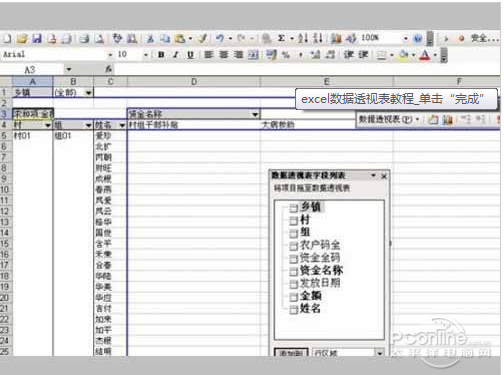The height and width of the screenshot is (375, 504).
Task: Select 姓名 field in field list
Action: coord(310,308)
